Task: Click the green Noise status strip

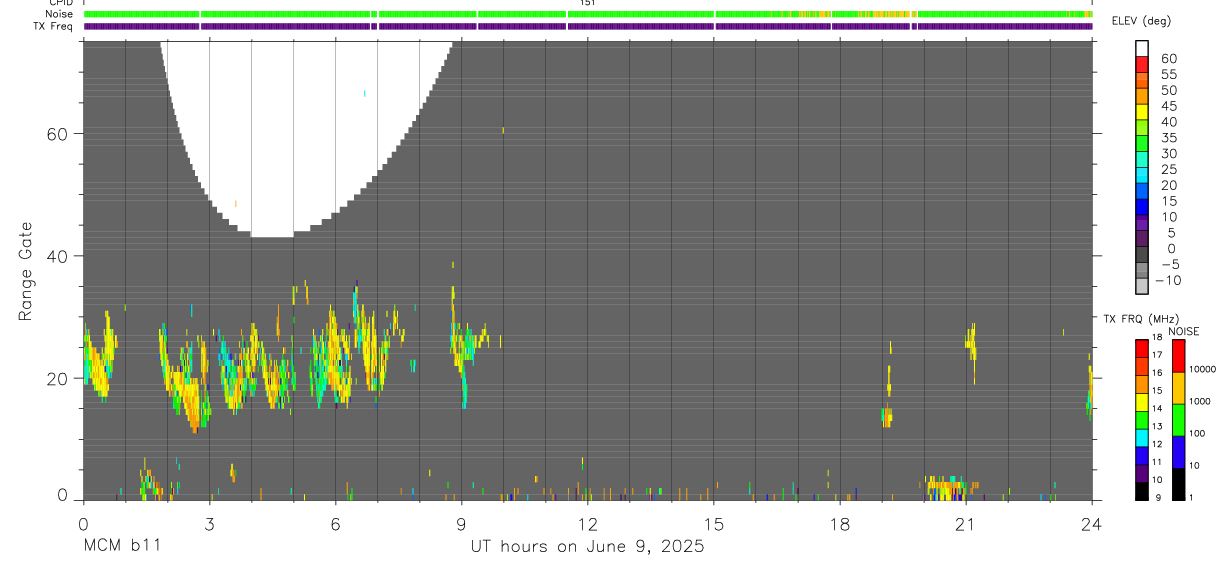Action: tap(588, 14)
